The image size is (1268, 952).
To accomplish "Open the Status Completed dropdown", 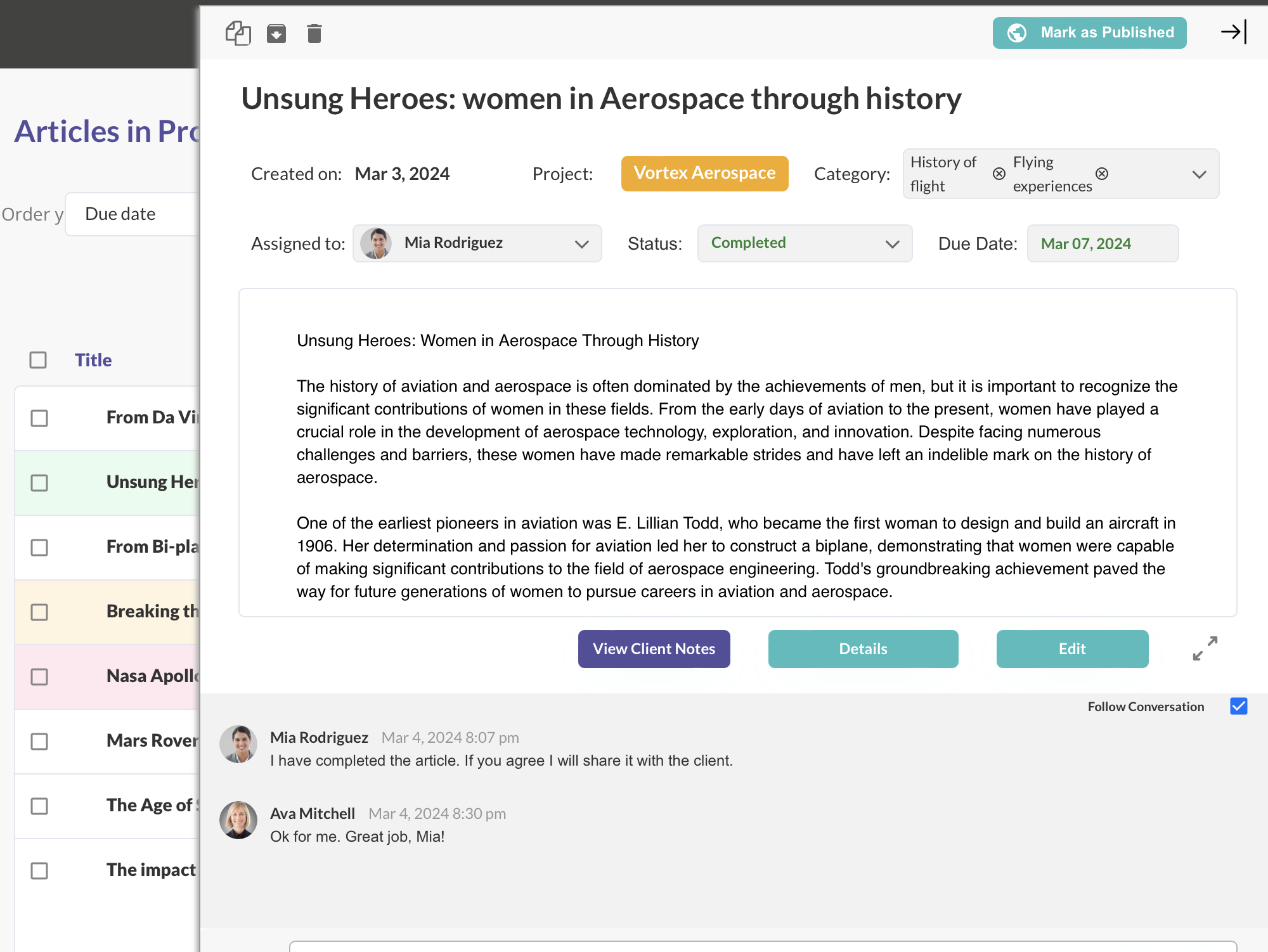I will [x=804, y=243].
